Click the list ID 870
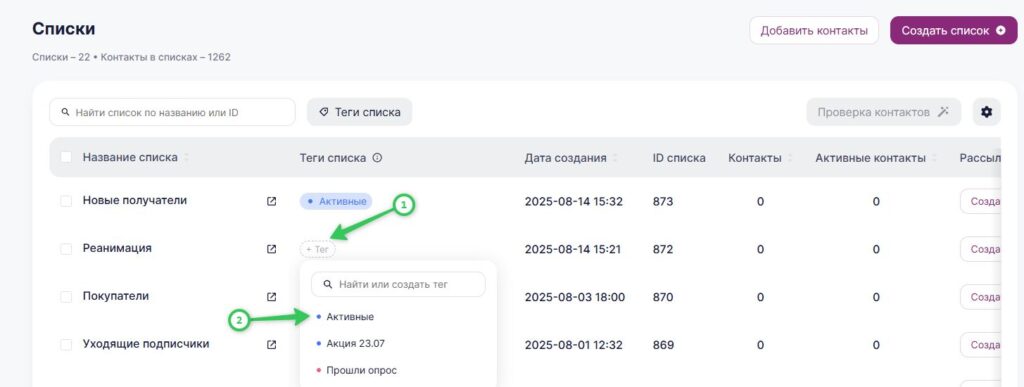Screen dimensions: 1024x387 point(663,297)
